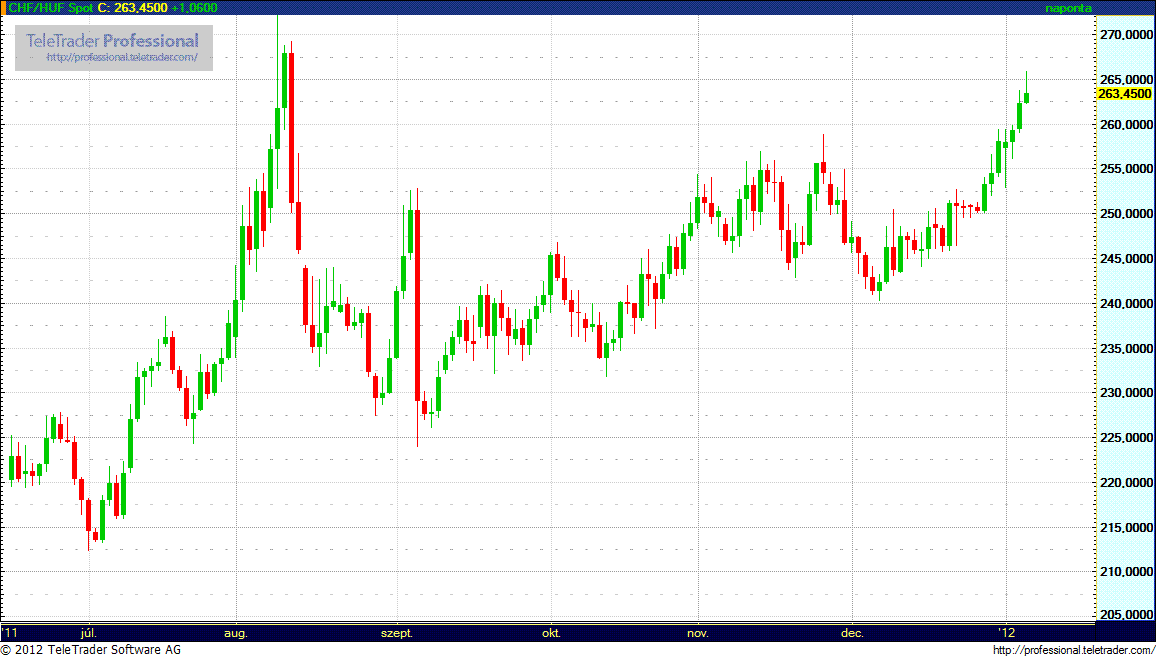Click the szept. month label on time axis

pos(399,633)
